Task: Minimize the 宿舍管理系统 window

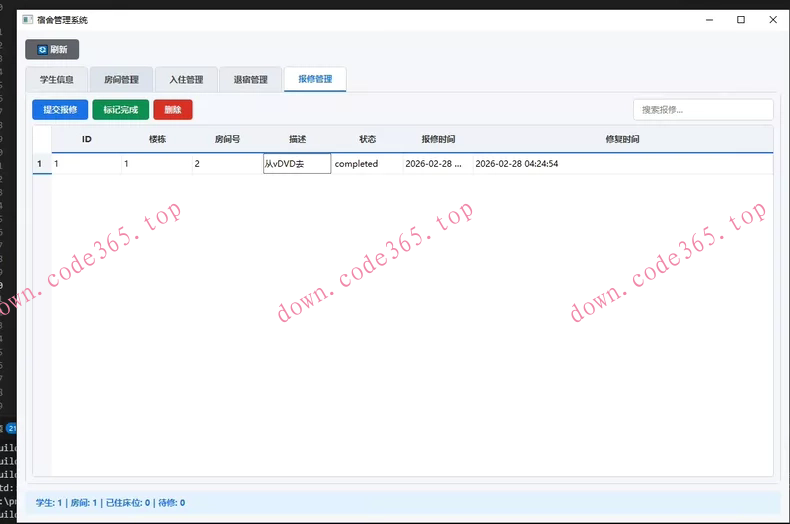Action: 709,20
